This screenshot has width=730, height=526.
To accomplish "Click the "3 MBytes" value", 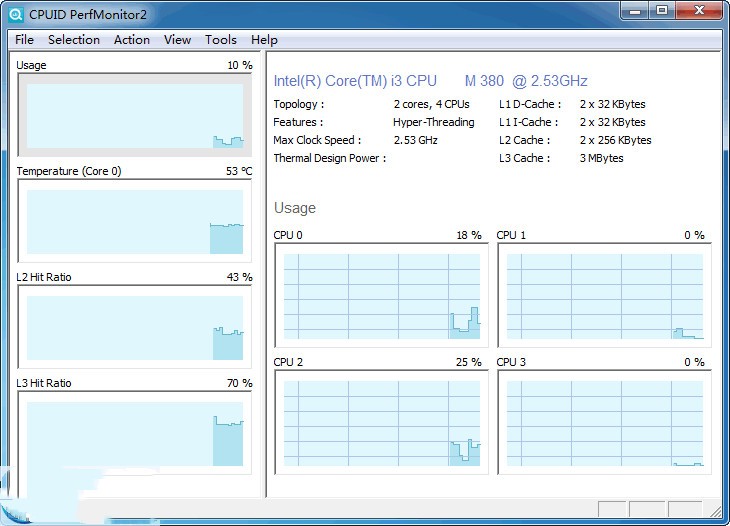I will [601, 158].
